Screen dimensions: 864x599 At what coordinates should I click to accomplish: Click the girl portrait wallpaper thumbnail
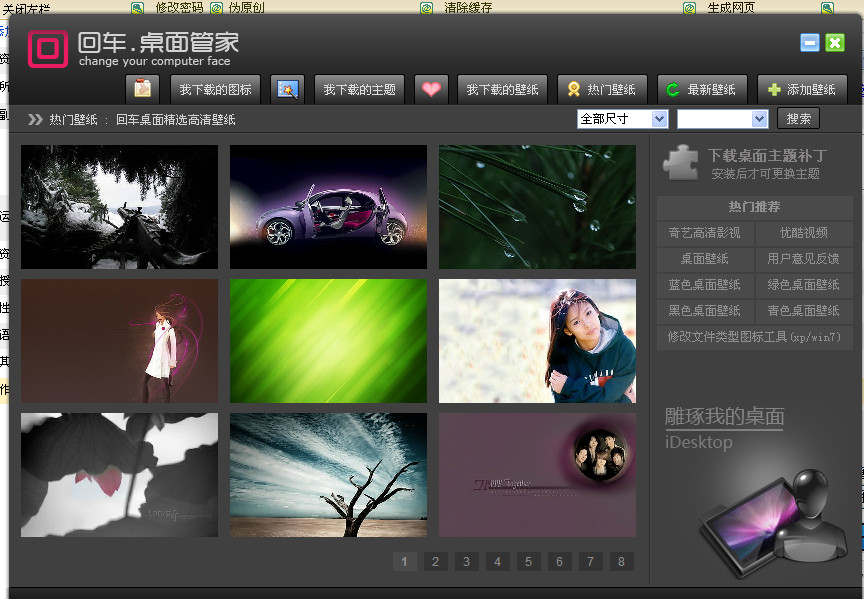click(x=536, y=341)
